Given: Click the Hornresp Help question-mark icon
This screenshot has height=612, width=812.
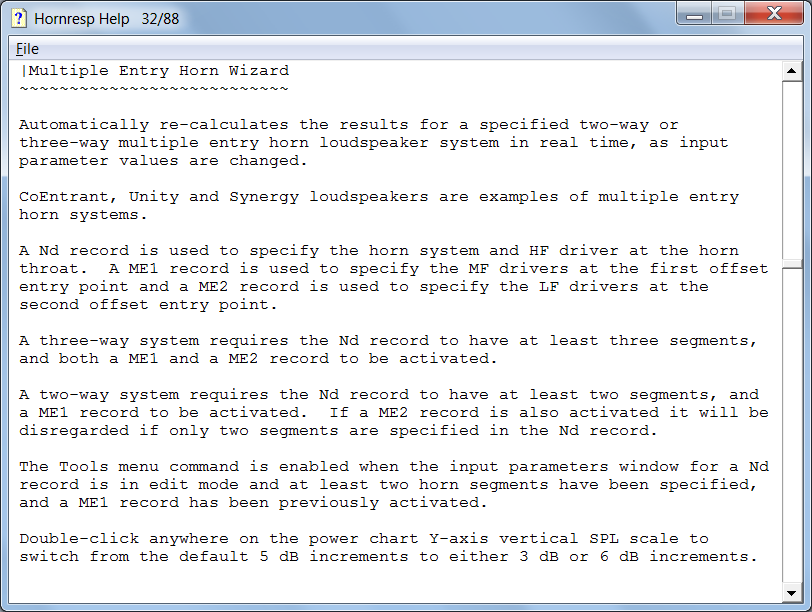Looking at the screenshot, I should (19, 18).
